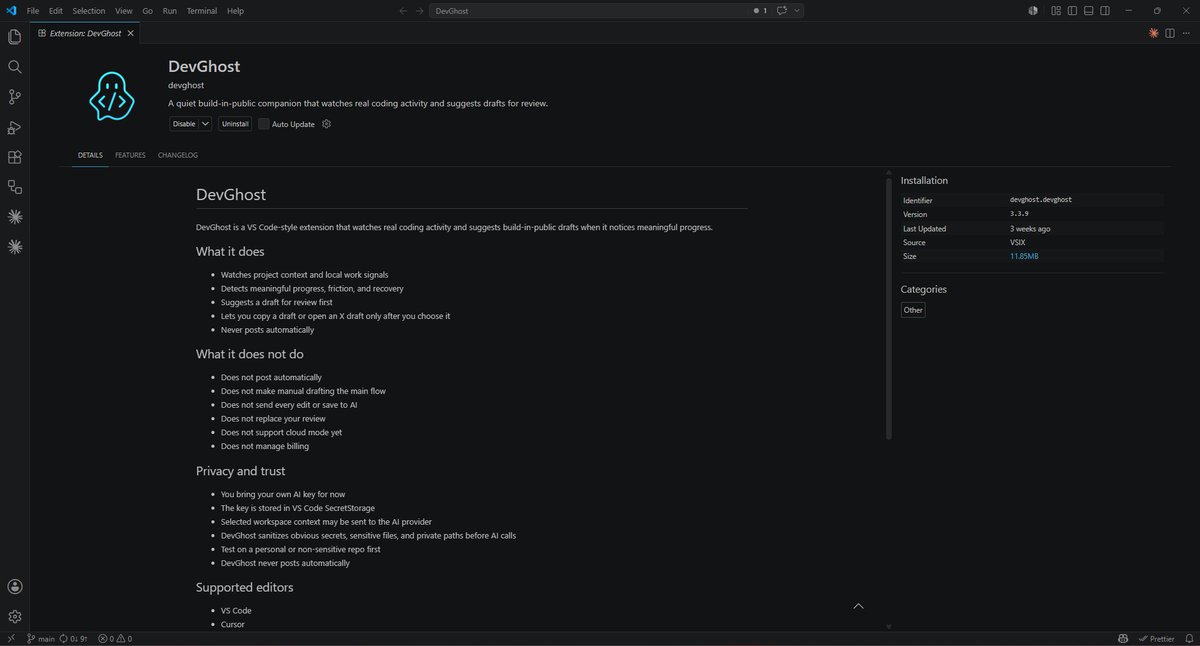The height and width of the screenshot is (646, 1200).
Task: Toggle the bottom panel layout icon
Action: tap(1088, 10)
